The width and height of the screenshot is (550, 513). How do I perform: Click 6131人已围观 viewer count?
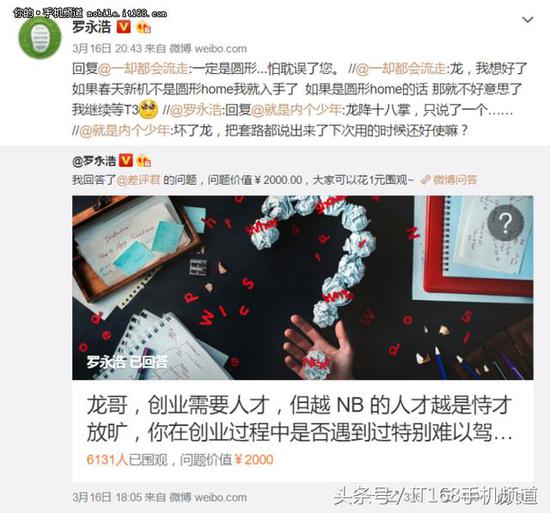point(127,460)
